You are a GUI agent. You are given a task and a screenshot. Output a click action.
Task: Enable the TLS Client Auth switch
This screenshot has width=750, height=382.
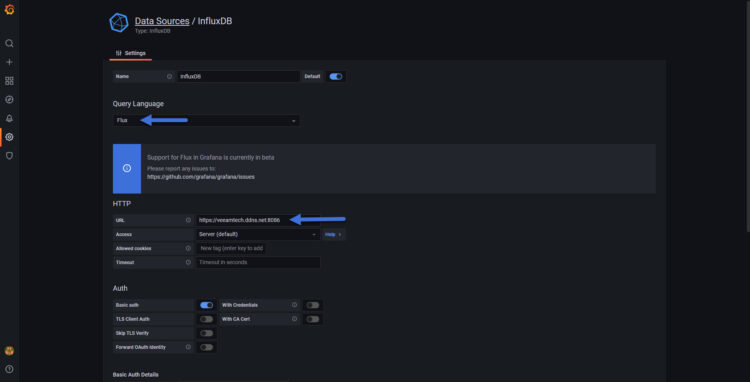coord(207,319)
